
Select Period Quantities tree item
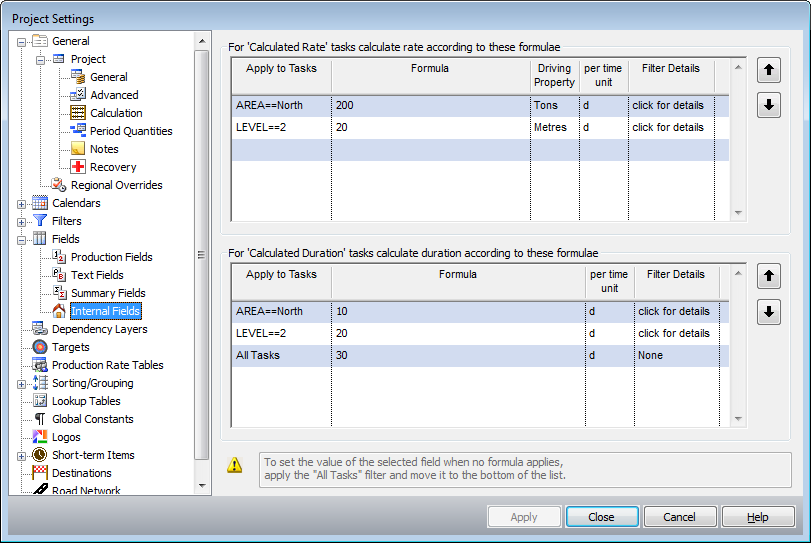click(x=130, y=131)
